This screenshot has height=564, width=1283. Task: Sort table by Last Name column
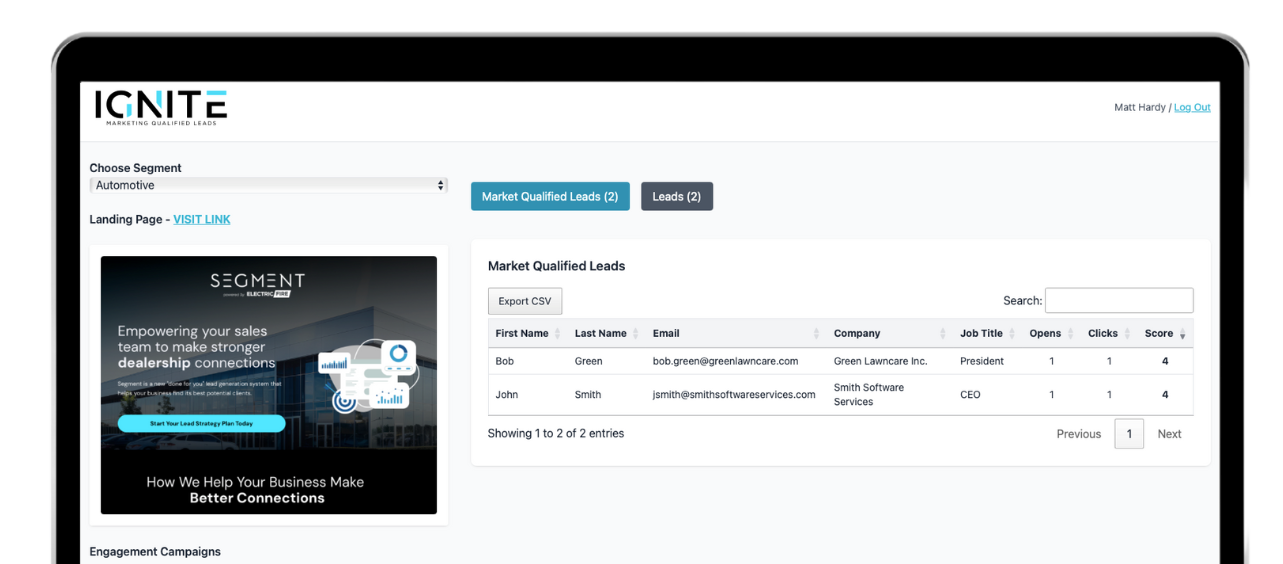pos(600,334)
